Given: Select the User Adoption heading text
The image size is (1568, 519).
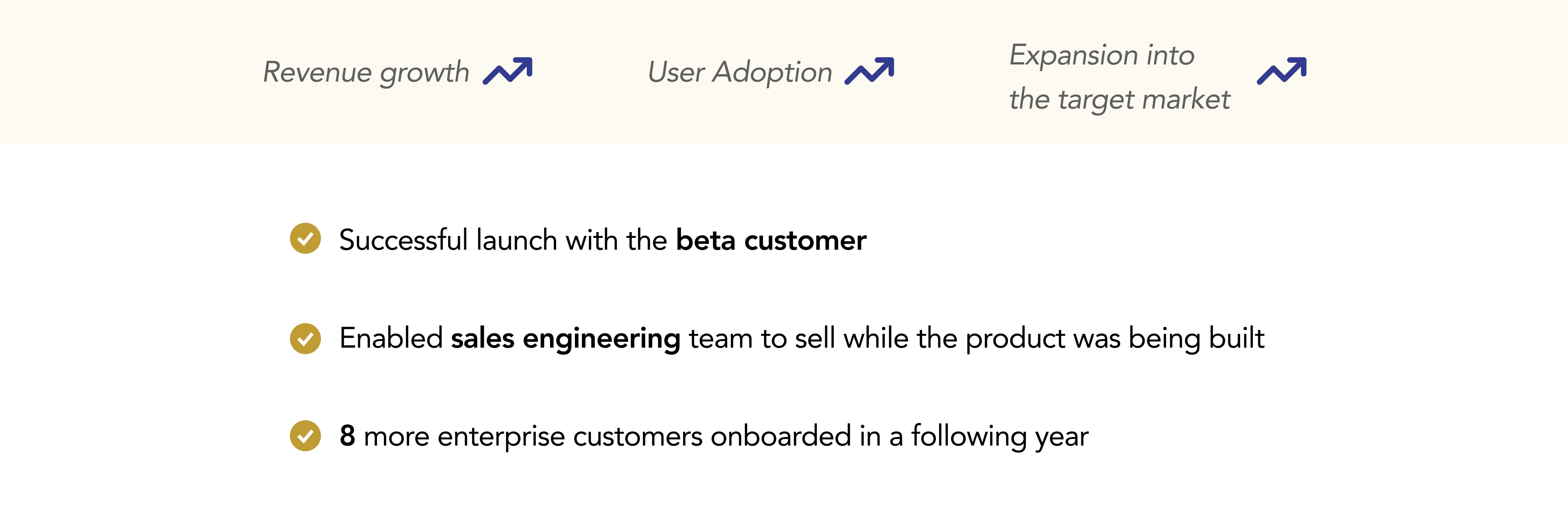Looking at the screenshot, I should 739,73.
